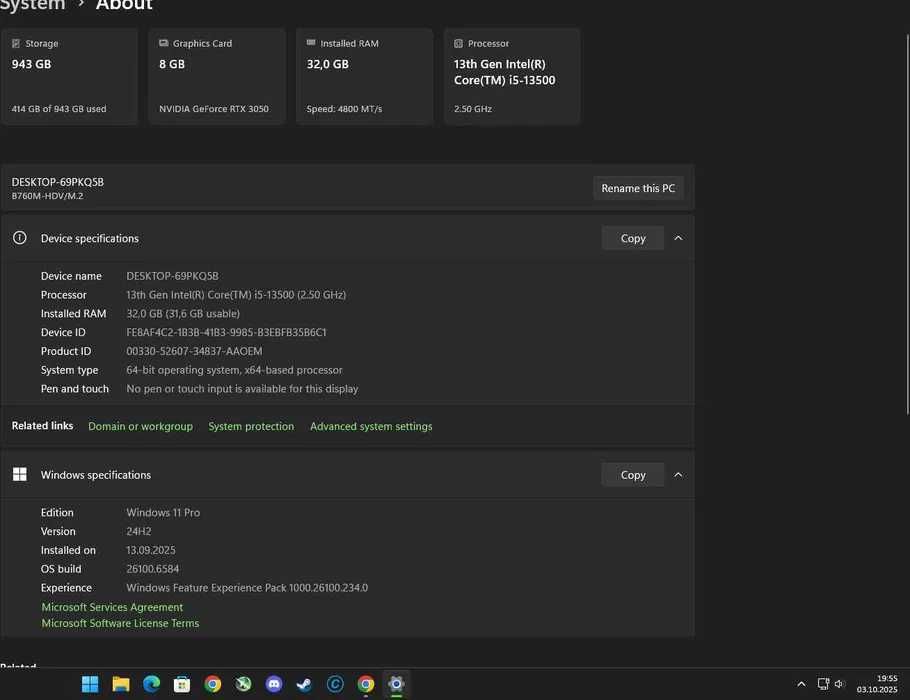Click the OS build value 26100.6584
The height and width of the screenshot is (700, 910).
click(x=153, y=569)
